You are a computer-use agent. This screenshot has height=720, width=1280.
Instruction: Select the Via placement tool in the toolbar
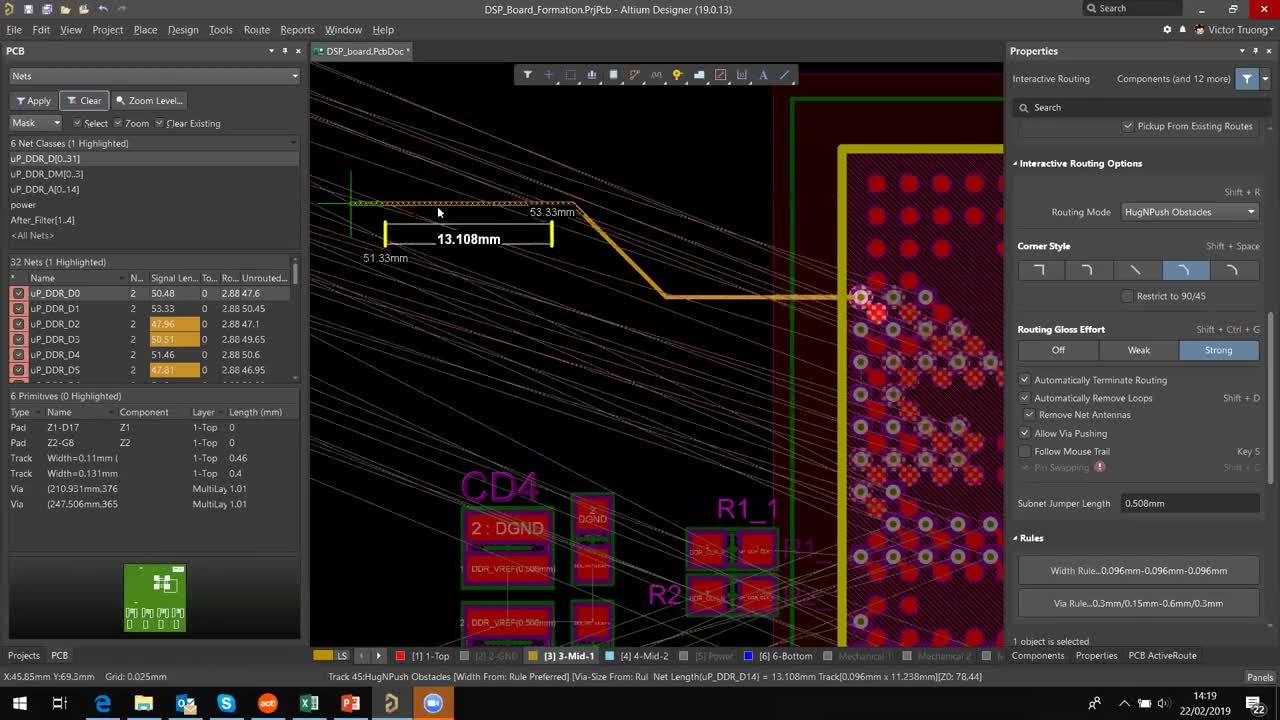pos(676,74)
